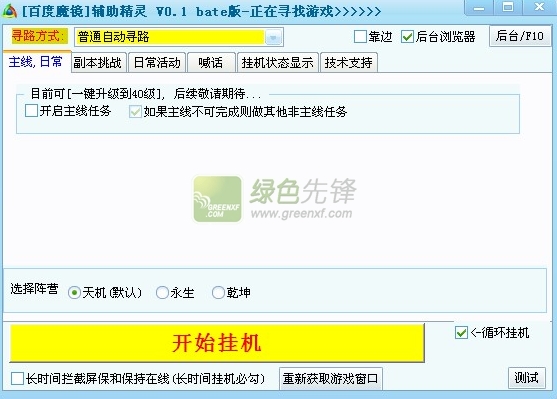This screenshot has width=557, height=399.
Task: Switch to the 副本挑战 tab
Action: click(x=98, y=63)
